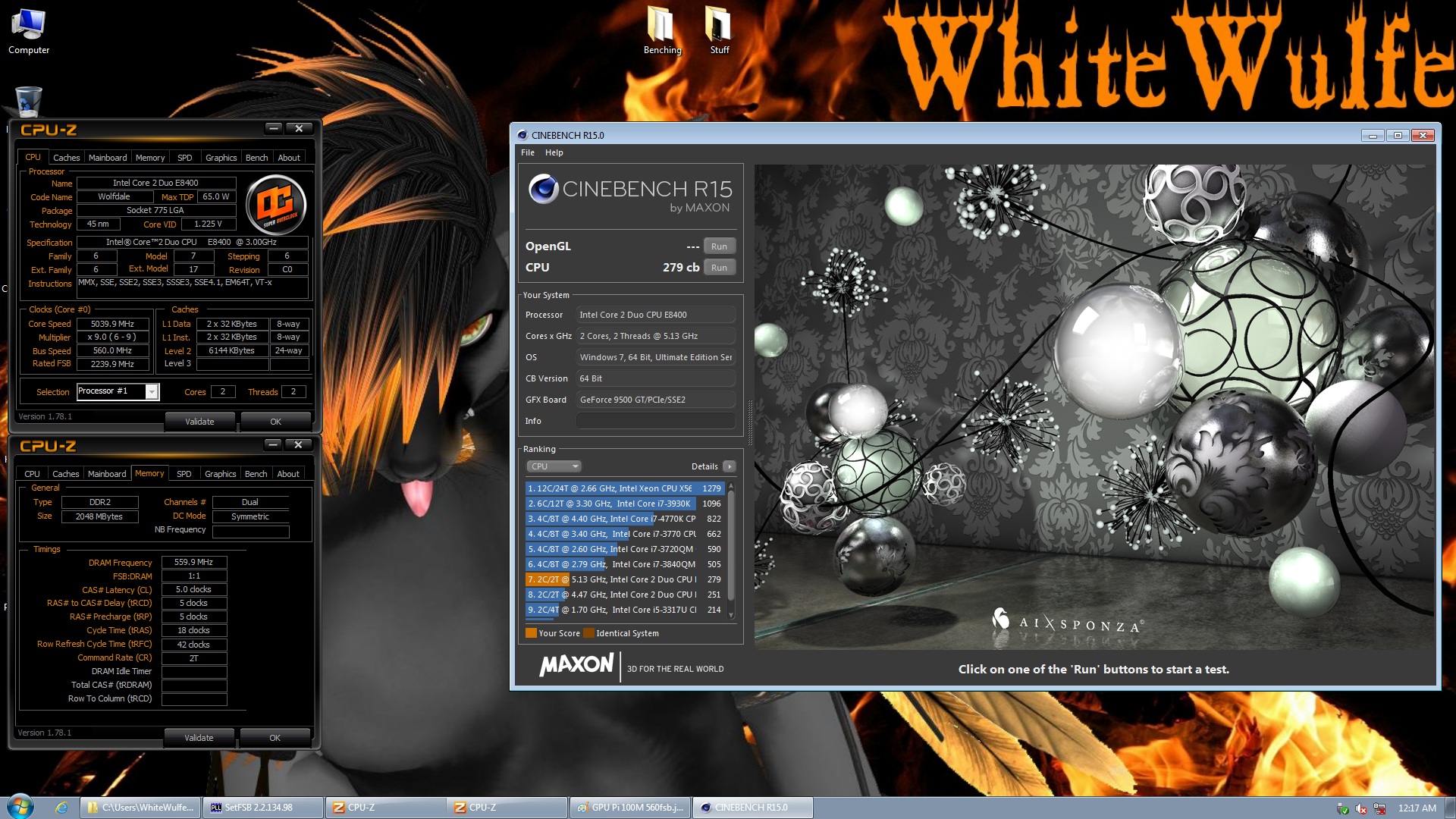Image resolution: width=1456 pixels, height=819 pixels.
Task: Launch Internet Explorer from taskbar
Action: click(61, 808)
